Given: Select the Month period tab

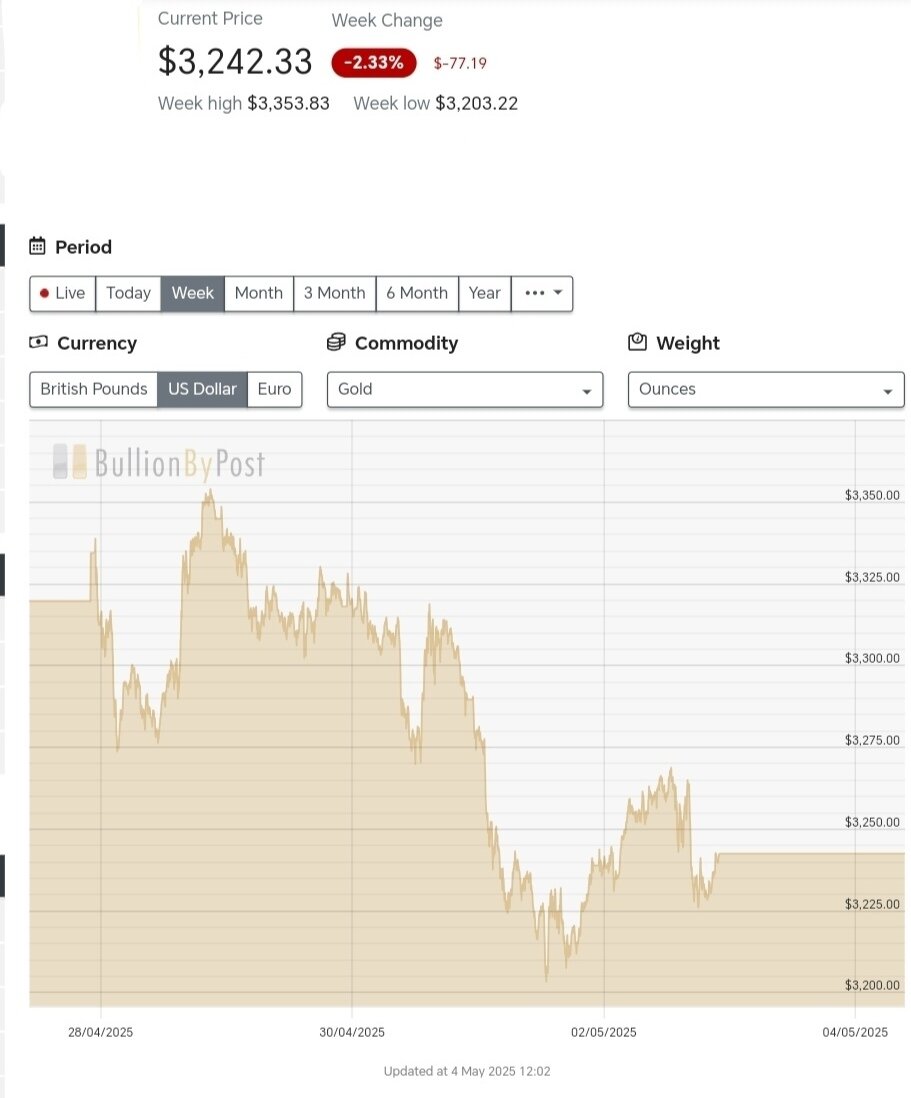Looking at the screenshot, I should coord(258,293).
